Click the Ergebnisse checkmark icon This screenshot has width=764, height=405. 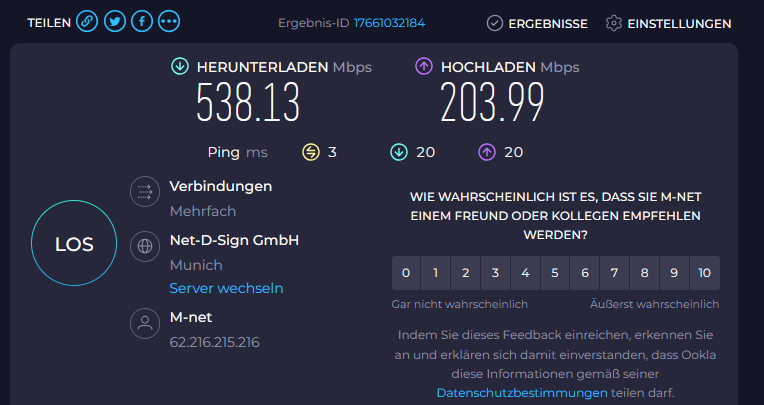[495, 23]
